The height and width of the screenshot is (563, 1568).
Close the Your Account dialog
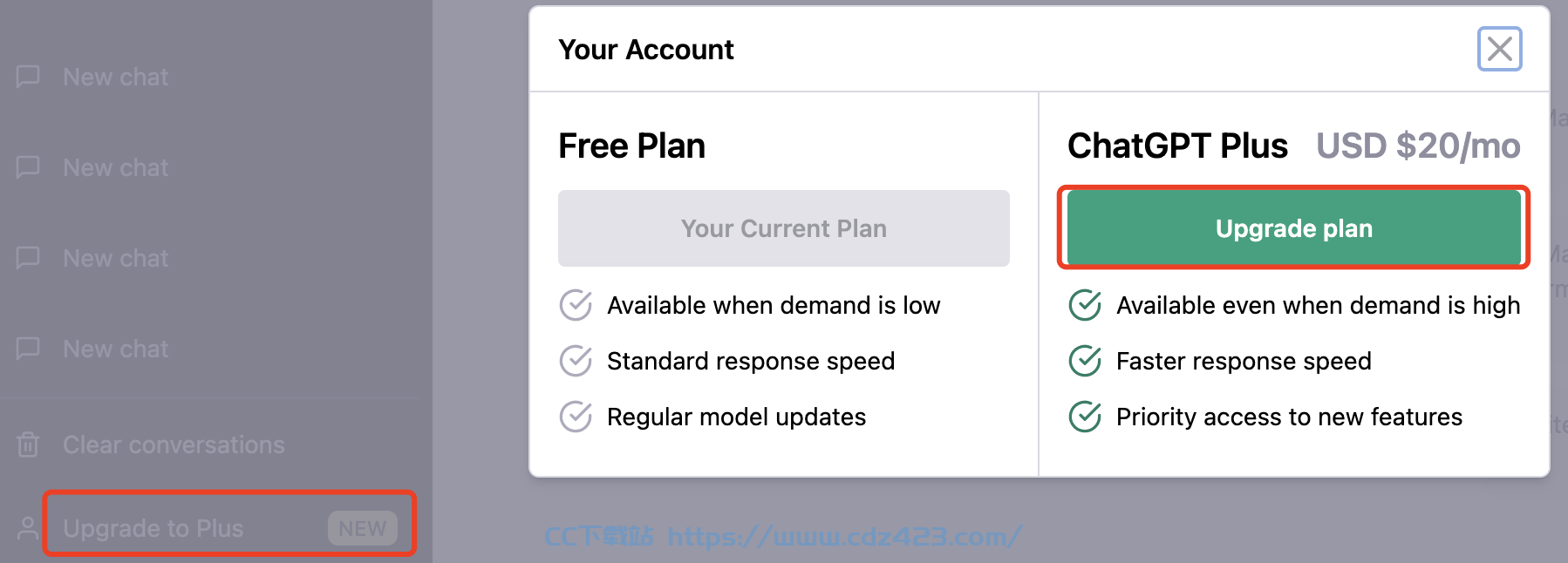[1499, 49]
